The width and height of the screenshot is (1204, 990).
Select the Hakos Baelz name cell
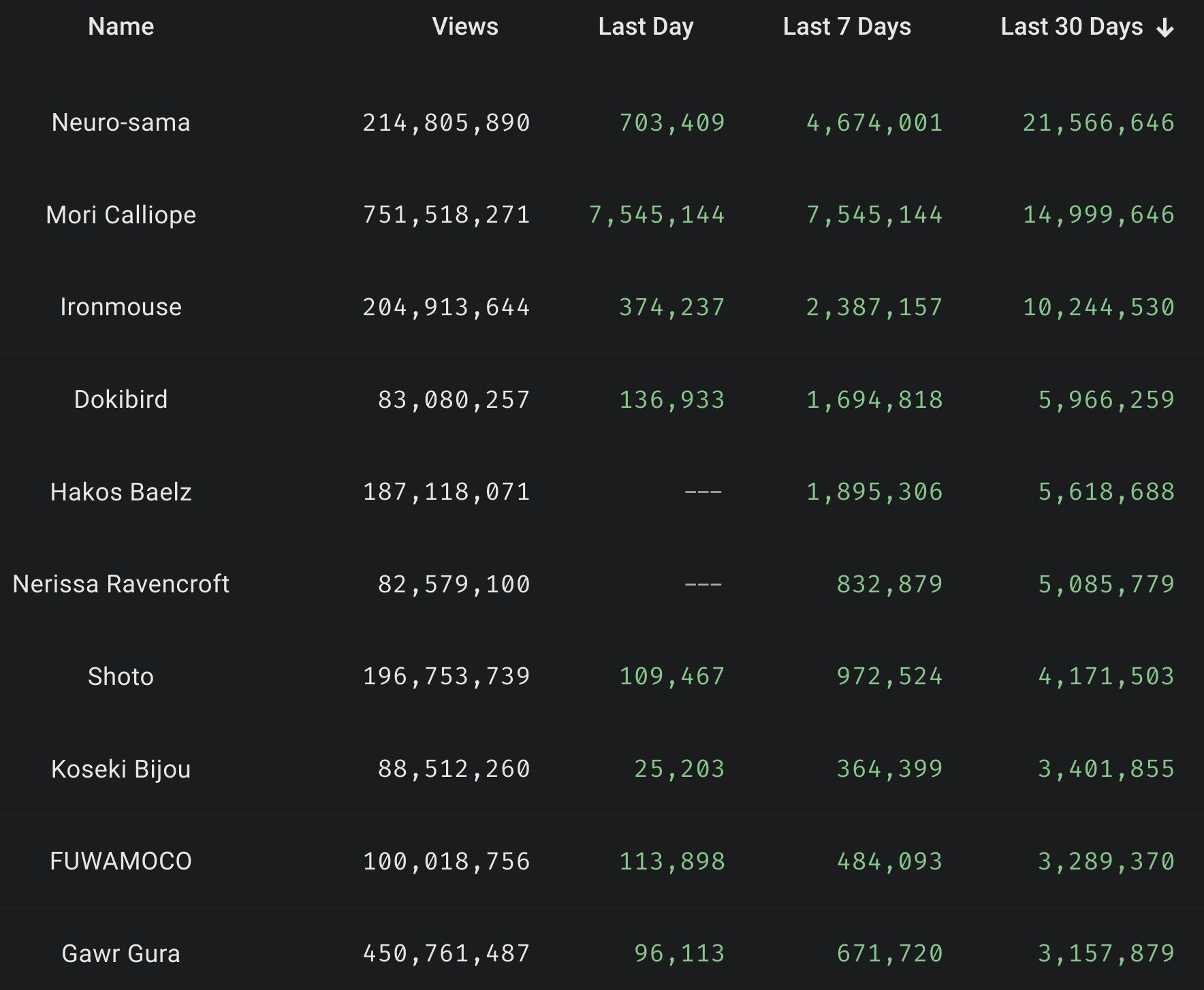pos(121,492)
